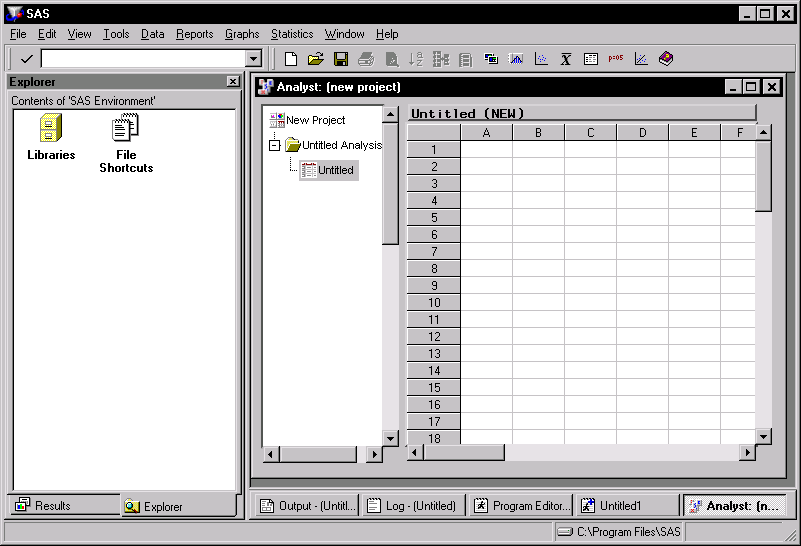Click the Program Editor window button
Viewport: 801px width, 546px height.
521,506
